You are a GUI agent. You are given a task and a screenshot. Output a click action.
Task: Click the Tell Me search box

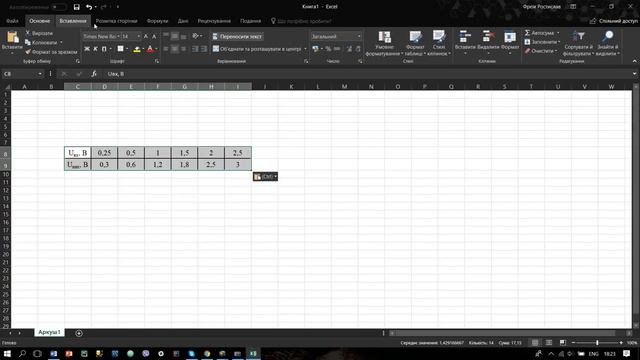pos(301,21)
